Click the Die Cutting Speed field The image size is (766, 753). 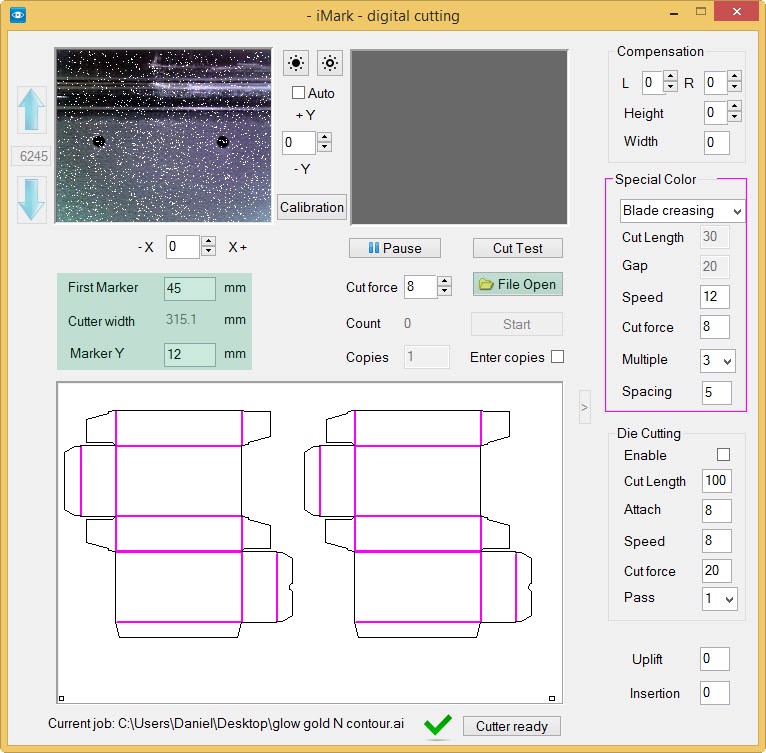(x=717, y=541)
